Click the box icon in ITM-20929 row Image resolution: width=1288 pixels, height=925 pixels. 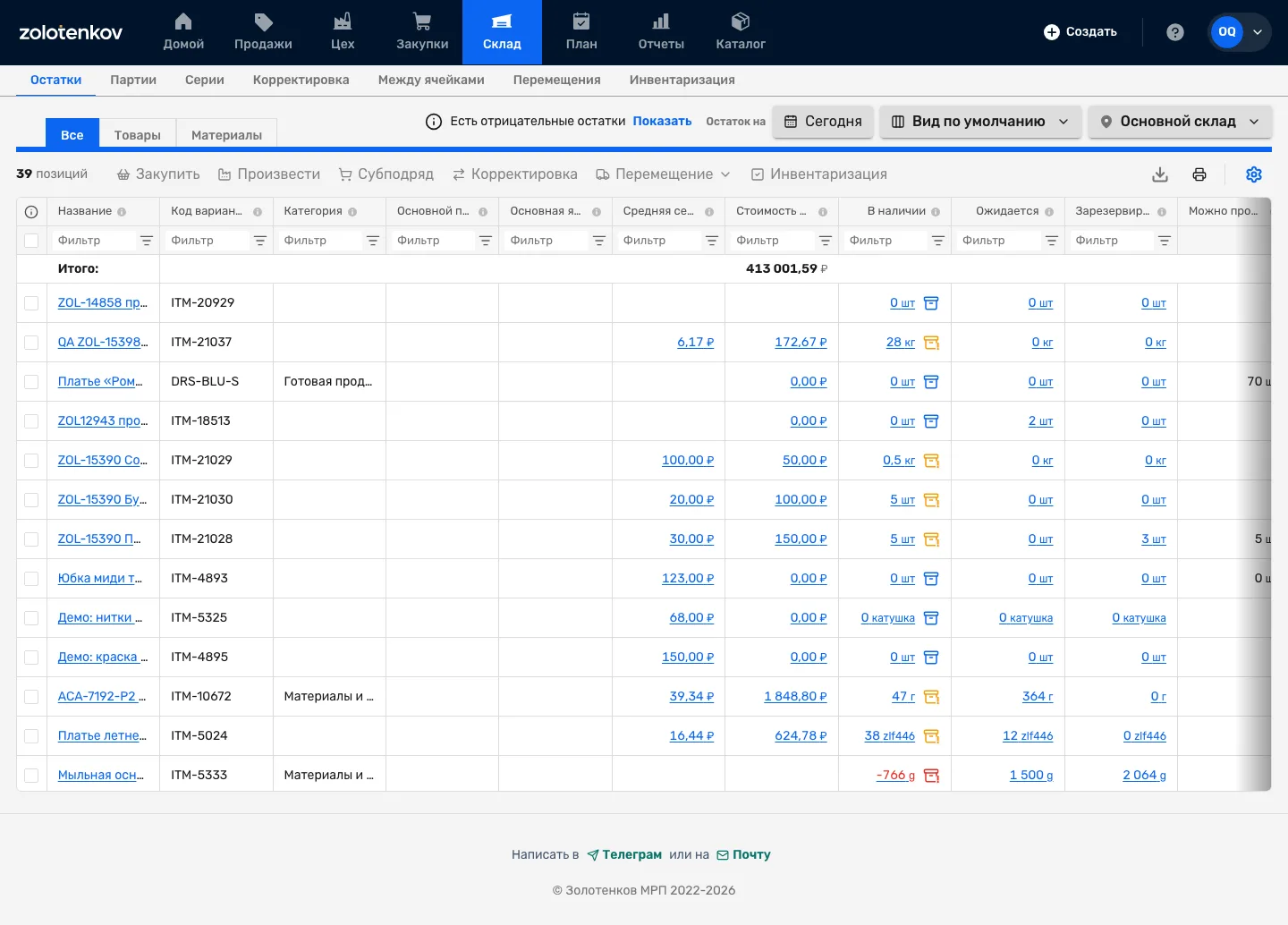(x=931, y=303)
